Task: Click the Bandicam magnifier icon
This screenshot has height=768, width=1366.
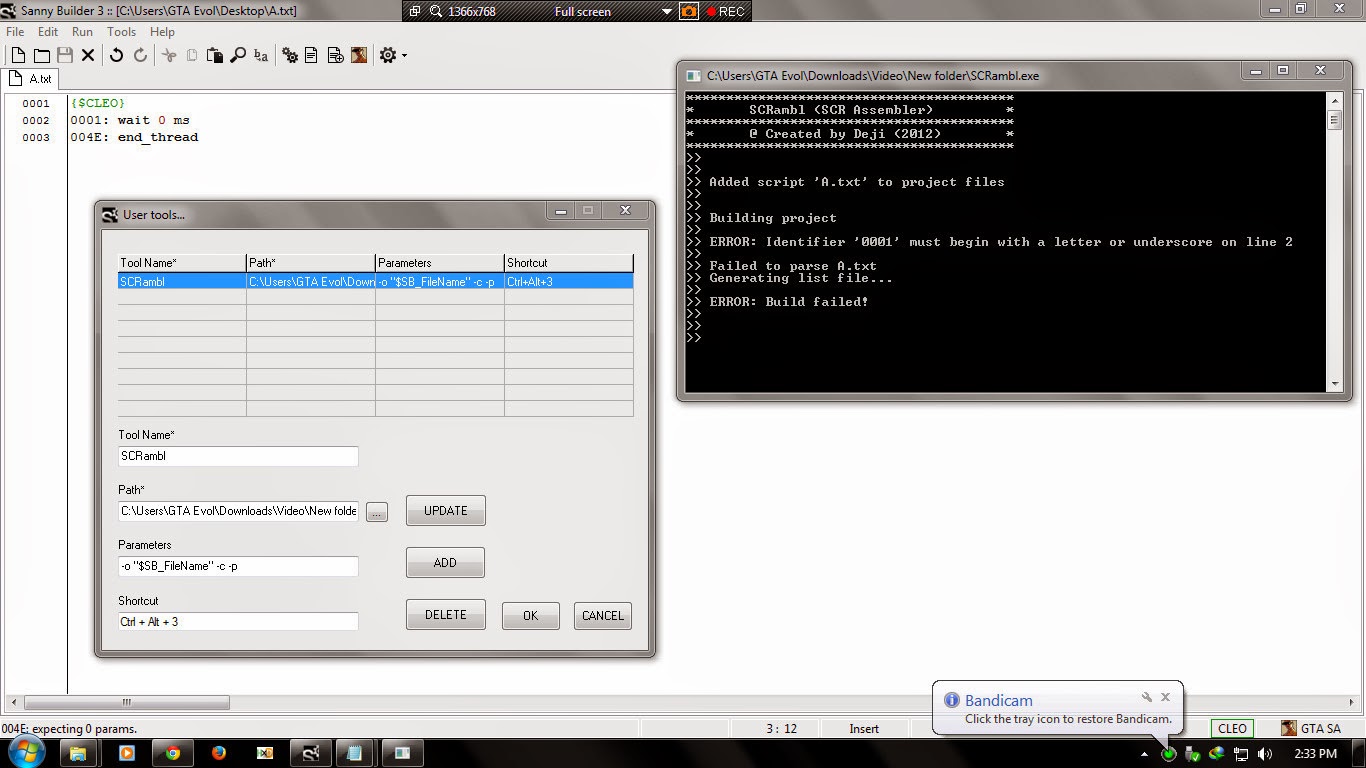Action: 436,12
